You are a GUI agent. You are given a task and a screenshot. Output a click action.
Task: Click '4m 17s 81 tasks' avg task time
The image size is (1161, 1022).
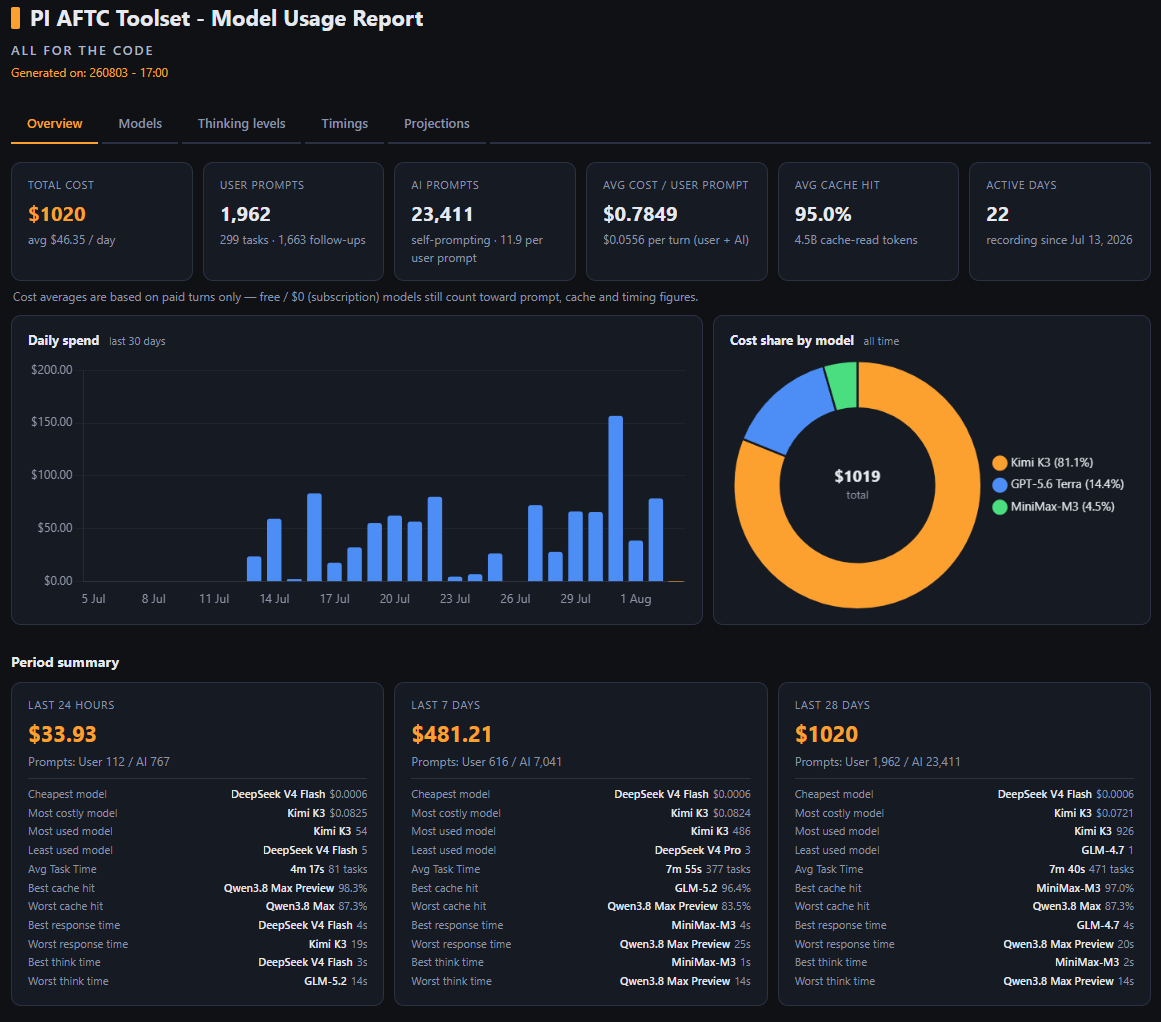click(329, 869)
